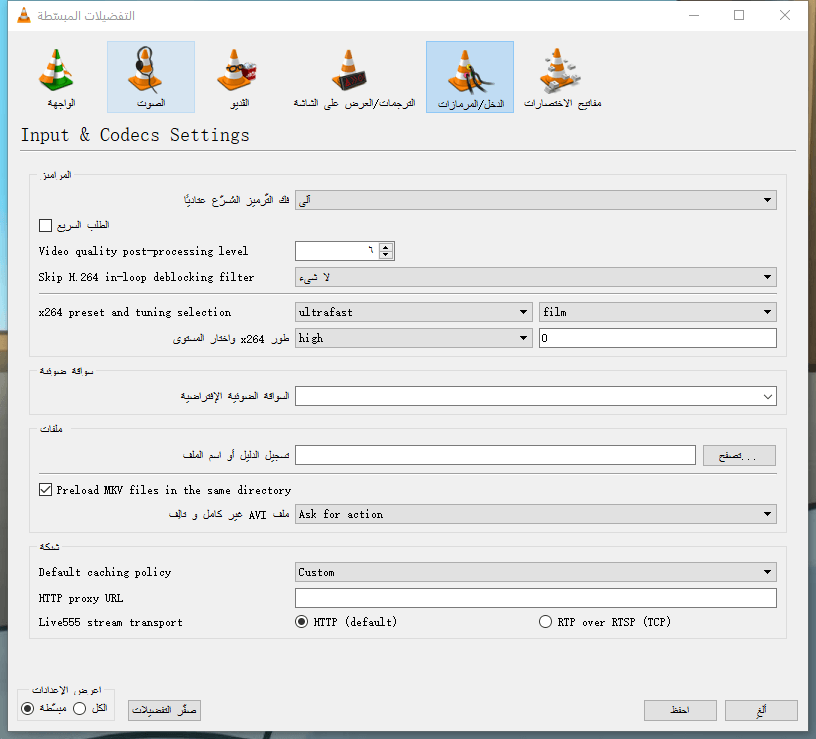Open Default caching policy dropdown

click(x=536, y=572)
